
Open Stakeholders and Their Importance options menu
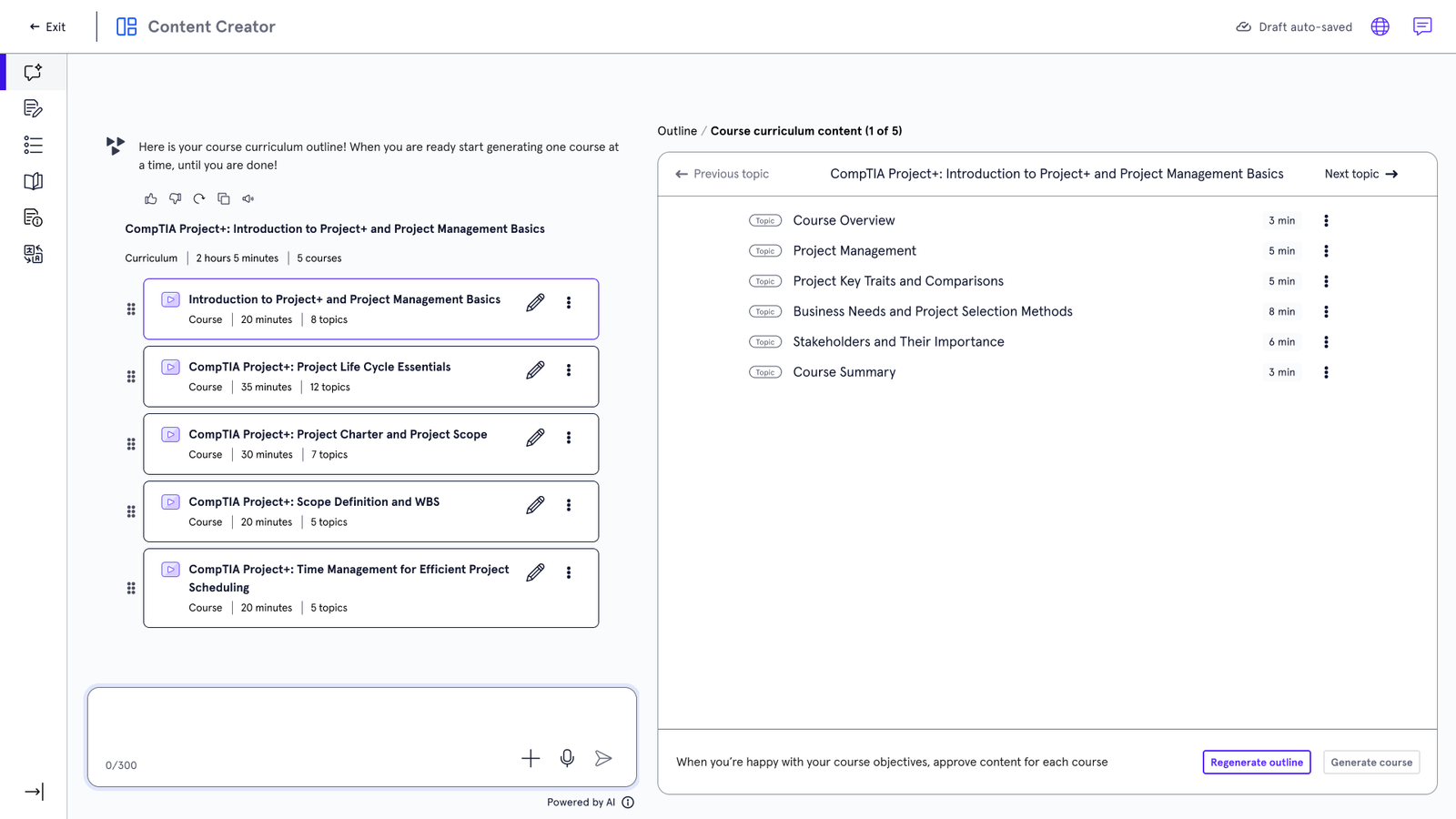click(x=1326, y=342)
